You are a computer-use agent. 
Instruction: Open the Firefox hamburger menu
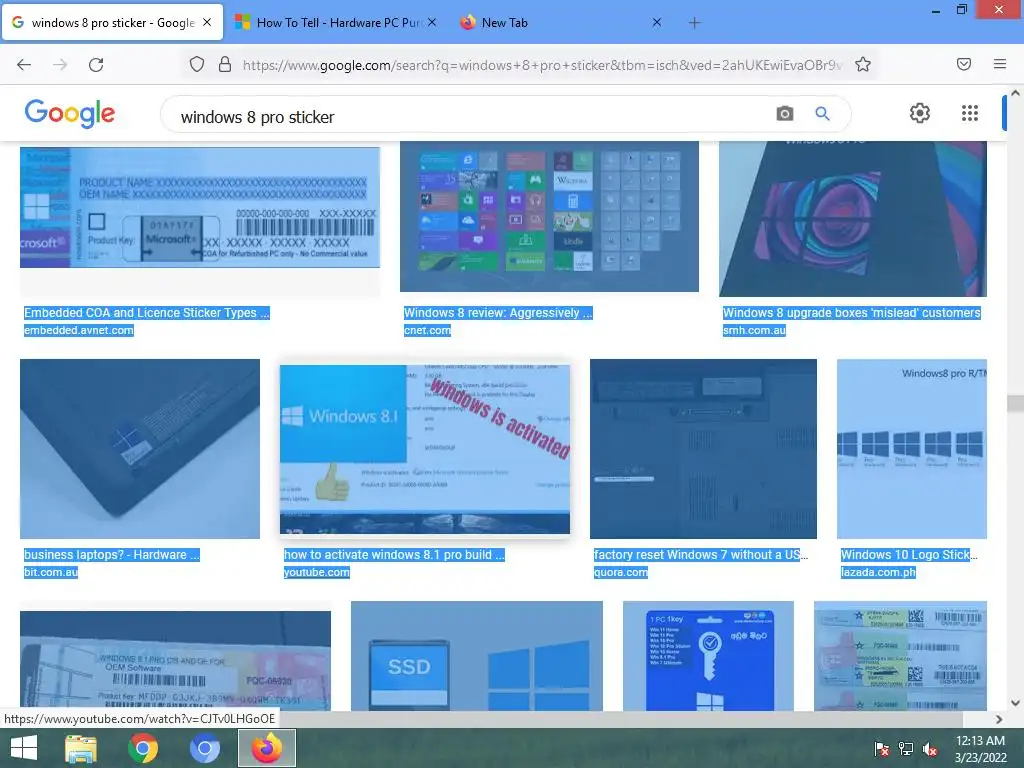pyautogui.click(x=1000, y=64)
